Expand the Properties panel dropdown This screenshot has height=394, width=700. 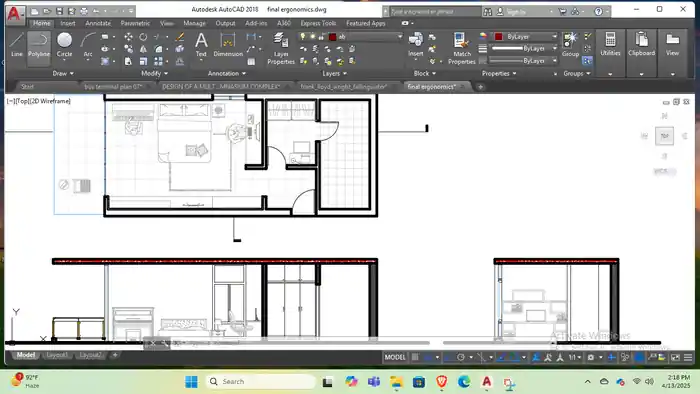click(x=499, y=73)
